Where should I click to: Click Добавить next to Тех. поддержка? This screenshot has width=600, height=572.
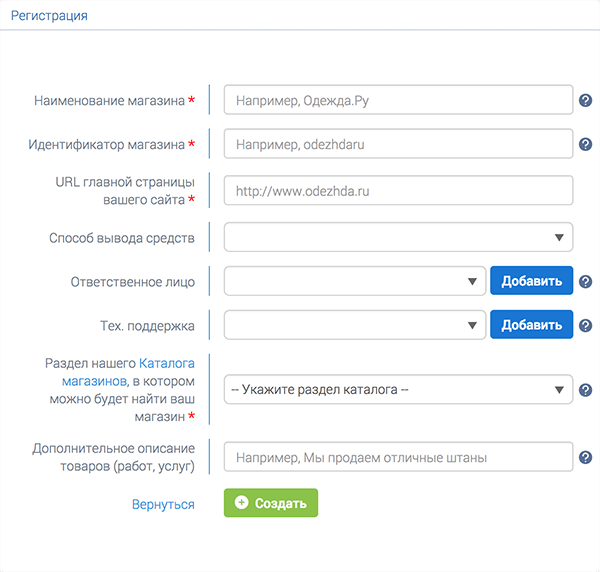click(532, 325)
